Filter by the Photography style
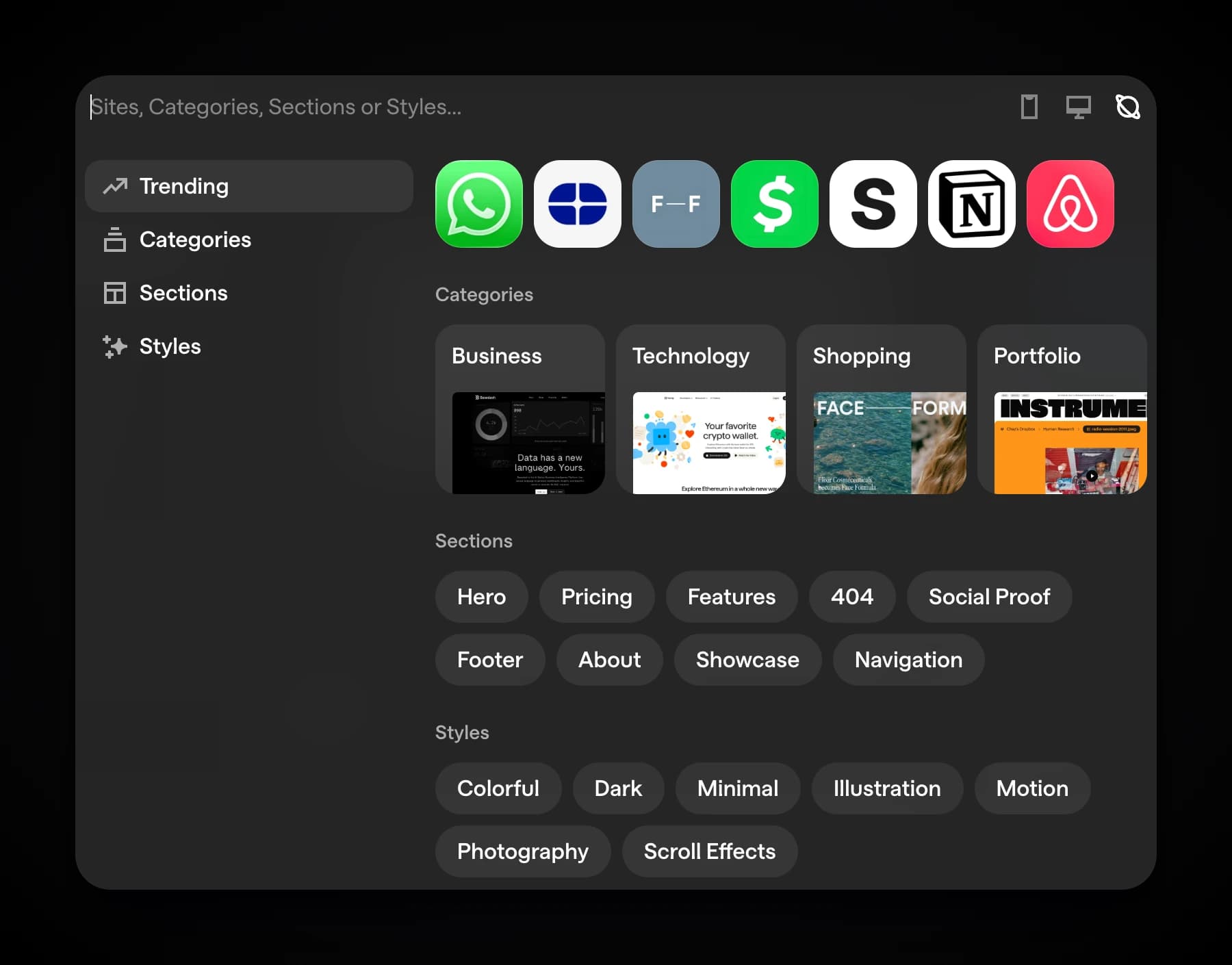This screenshot has width=1232, height=965. (x=523, y=851)
